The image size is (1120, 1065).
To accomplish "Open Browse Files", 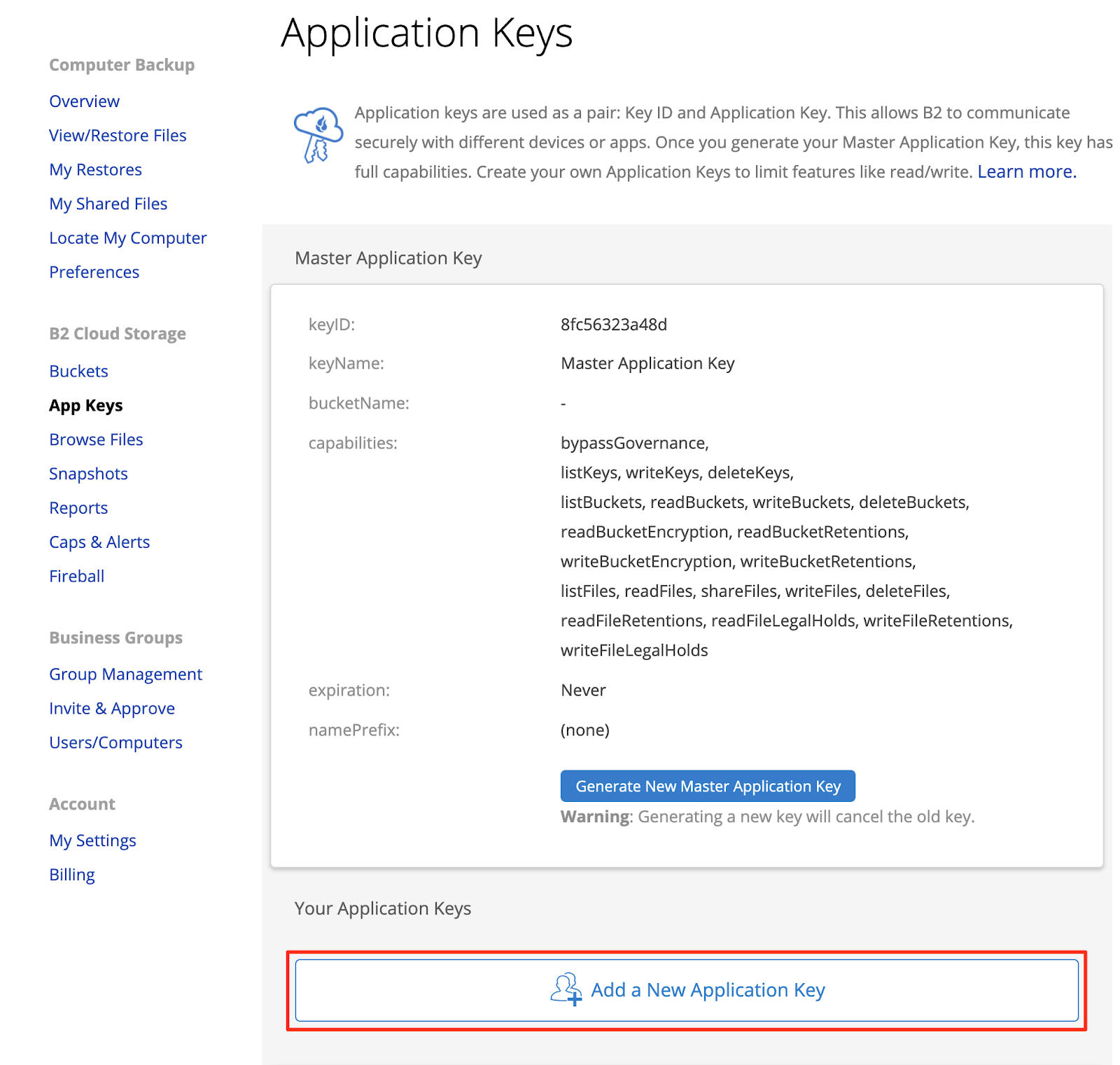I will point(96,440).
